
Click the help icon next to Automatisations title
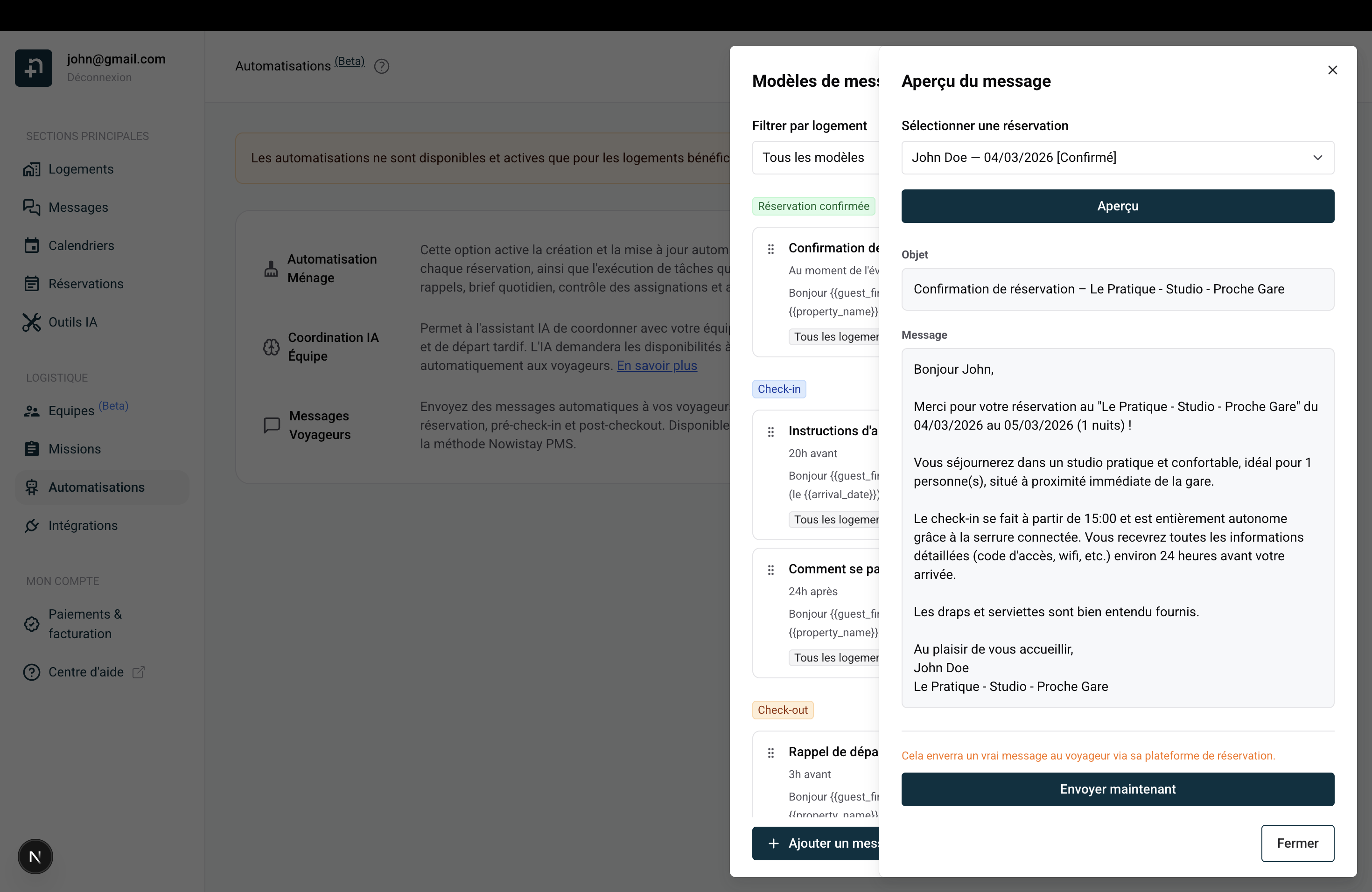(x=382, y=66)
